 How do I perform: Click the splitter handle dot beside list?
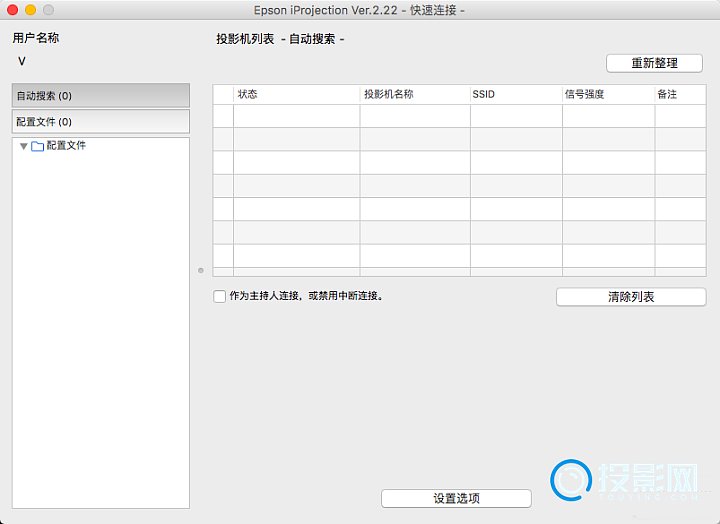(x=201, y=270)
